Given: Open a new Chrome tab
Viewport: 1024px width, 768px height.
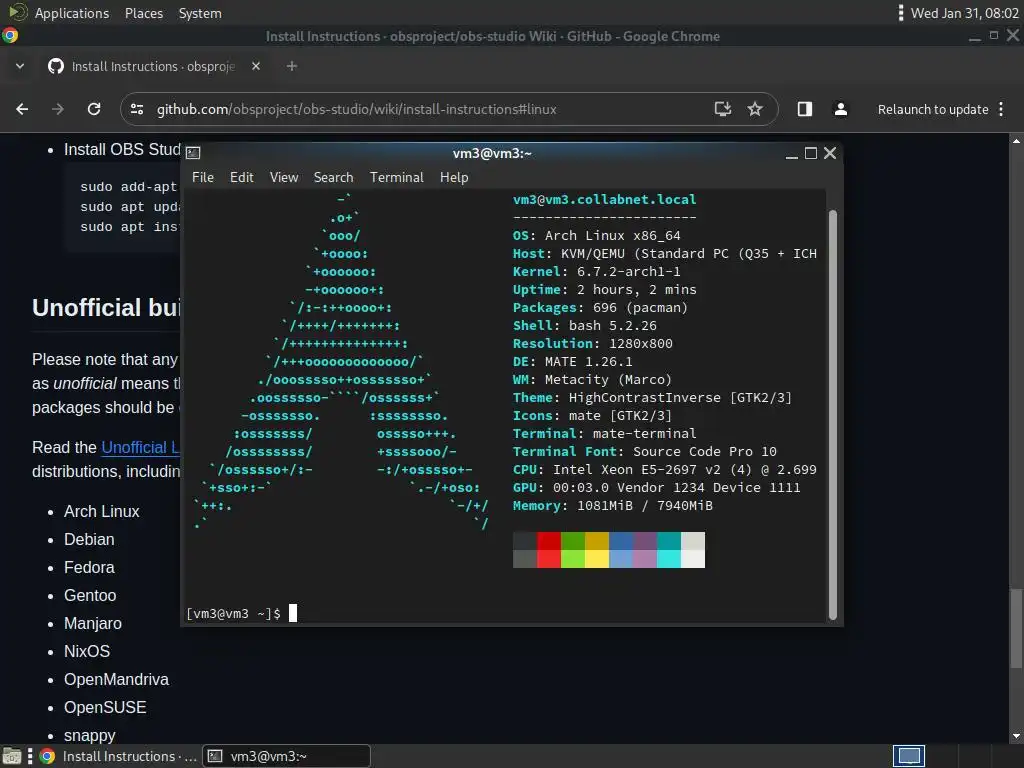Looking at the screenshot, I should click(x=292, y=66).
